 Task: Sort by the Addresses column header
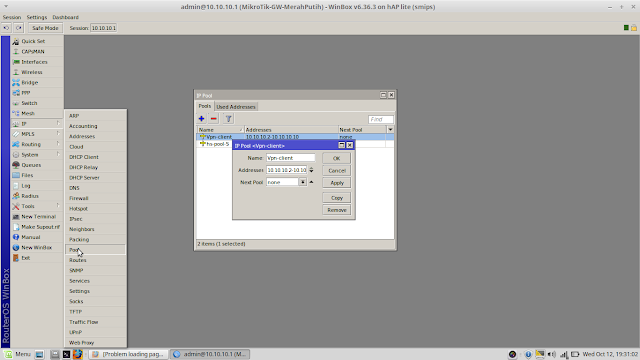(x=291, y=129)
